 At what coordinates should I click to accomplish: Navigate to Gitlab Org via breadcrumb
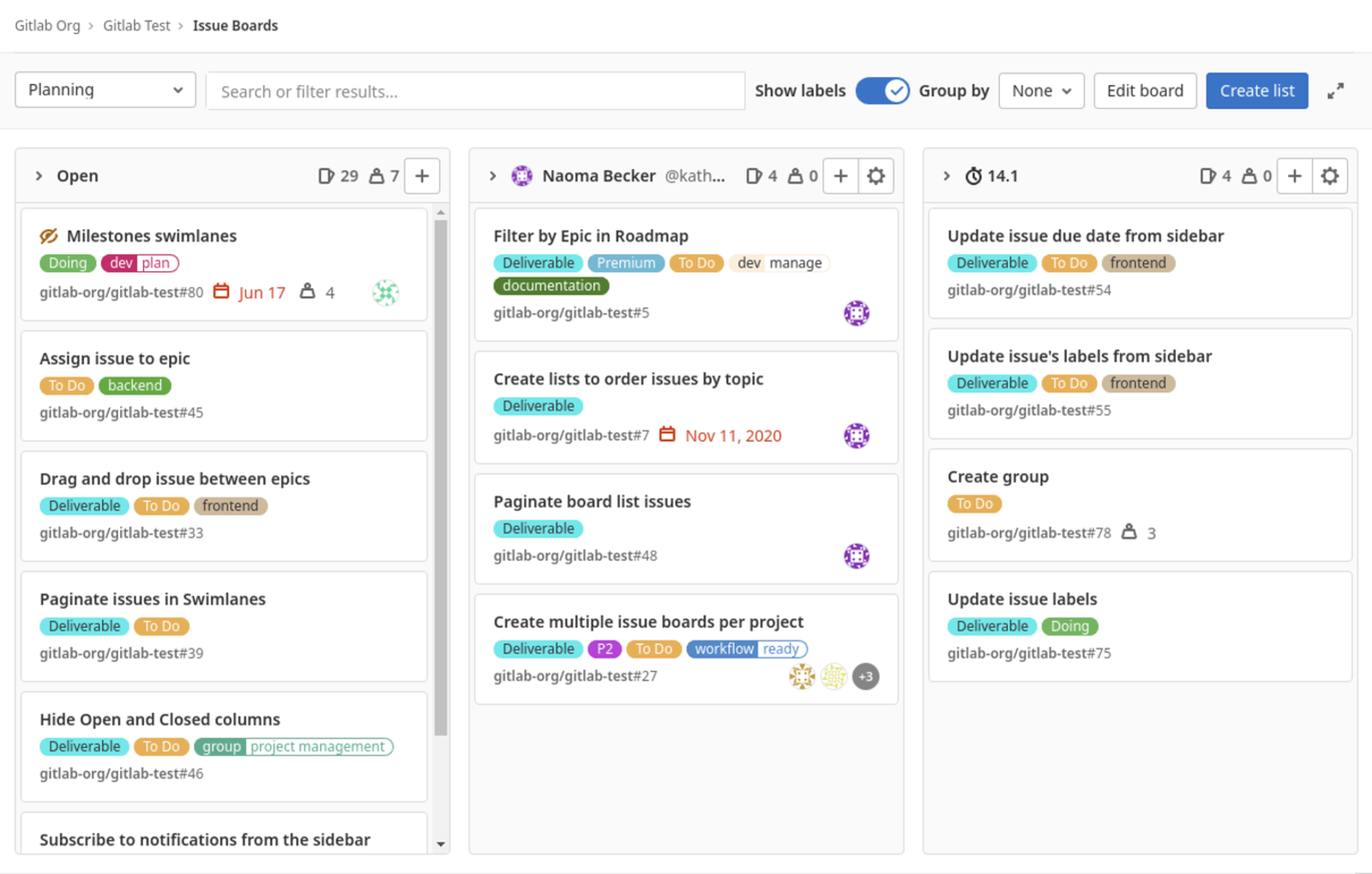47,25
